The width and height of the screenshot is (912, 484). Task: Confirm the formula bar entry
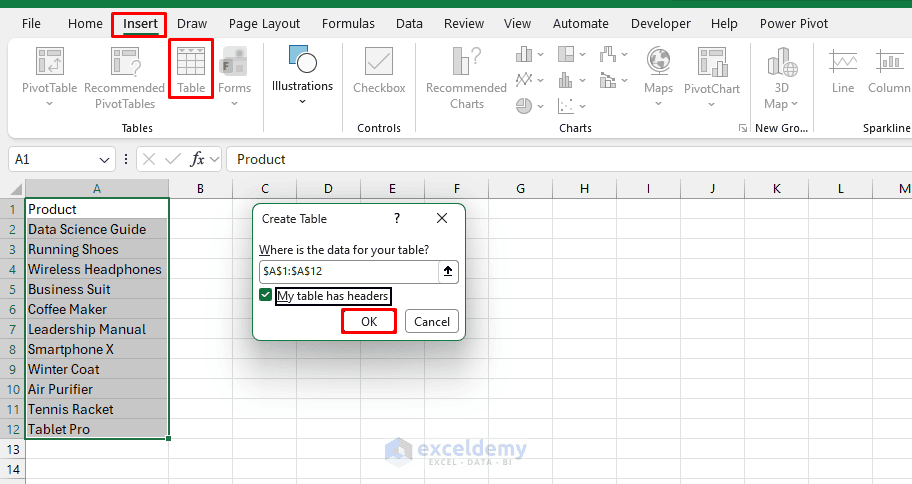[x=173, y=159]
